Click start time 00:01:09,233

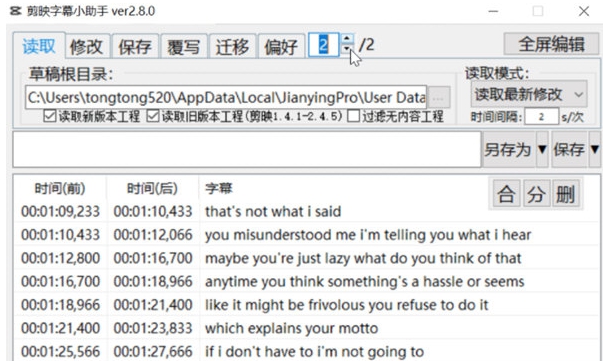click(x=60, y=211)
